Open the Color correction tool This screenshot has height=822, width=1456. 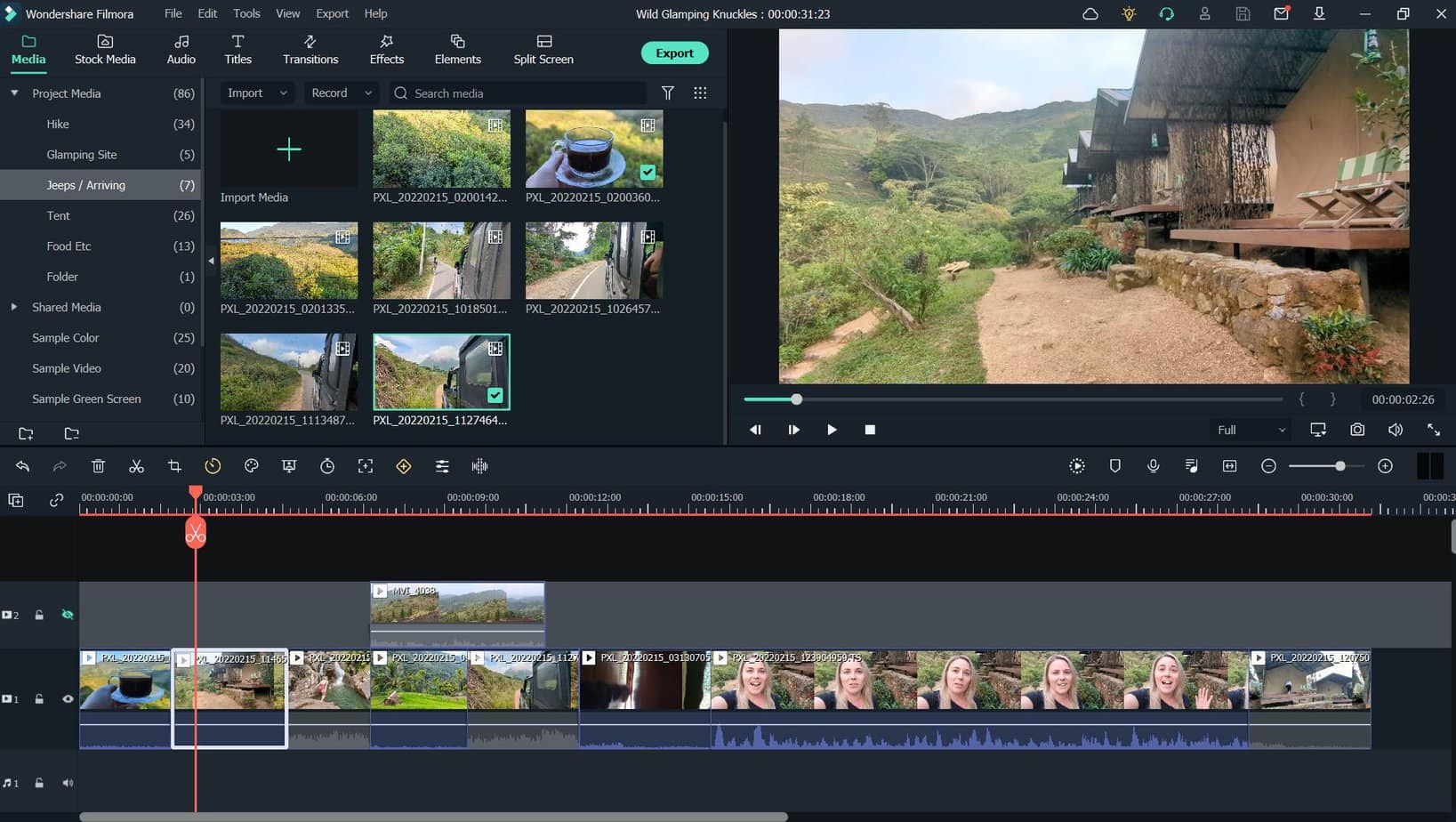(x=251, y=465)
